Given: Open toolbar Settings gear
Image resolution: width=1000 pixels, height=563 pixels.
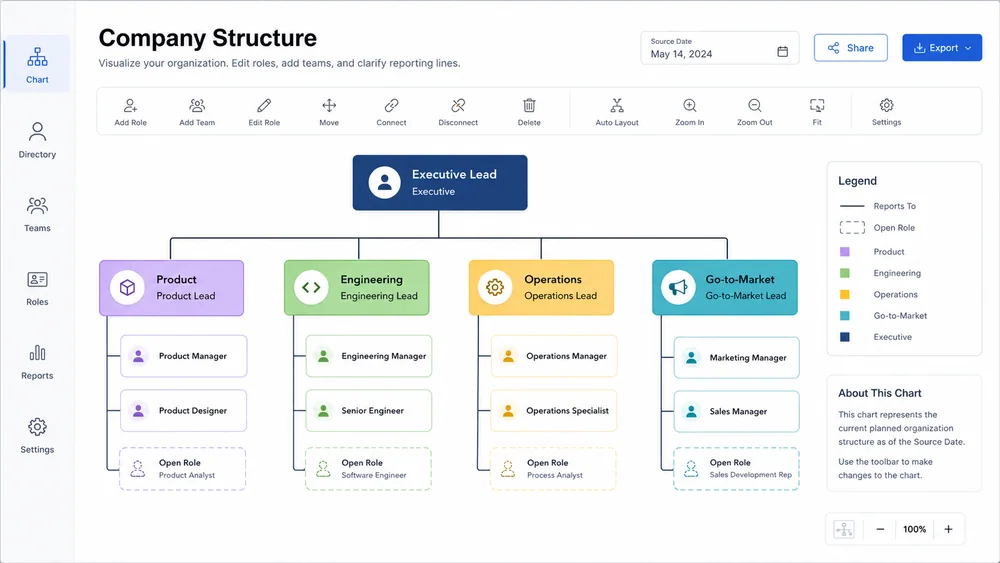Looking at the screenshot, I should [x=886, y=112].
